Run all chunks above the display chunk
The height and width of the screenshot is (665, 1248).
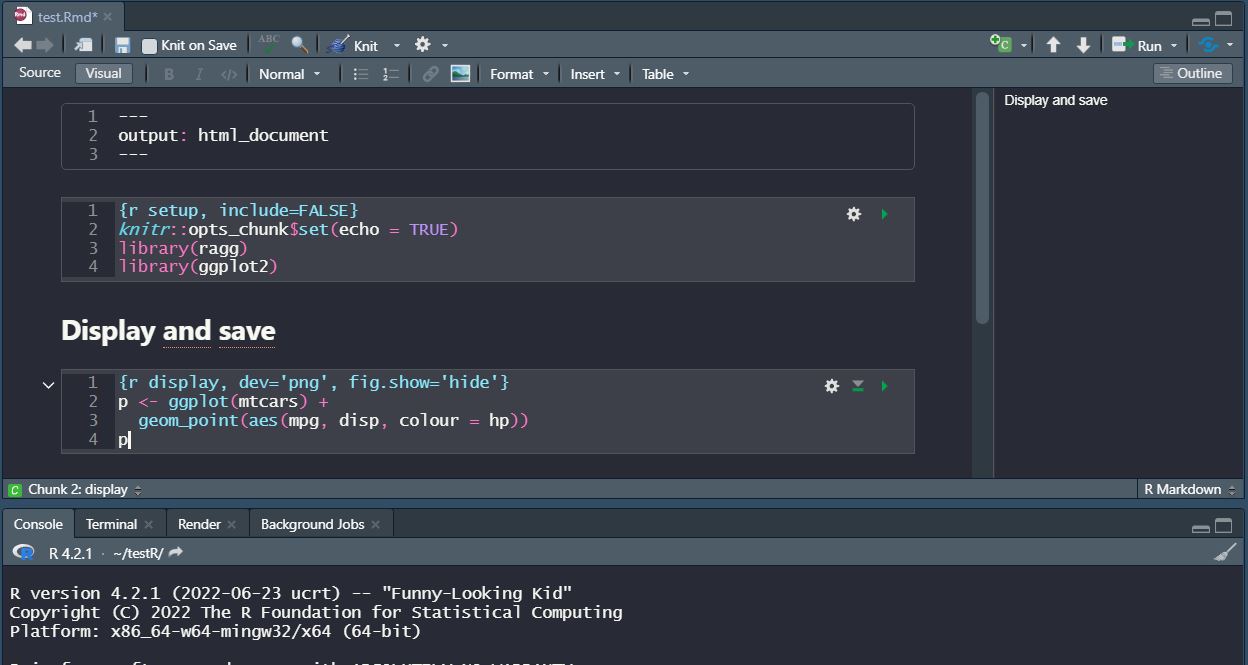pos(858,385)
